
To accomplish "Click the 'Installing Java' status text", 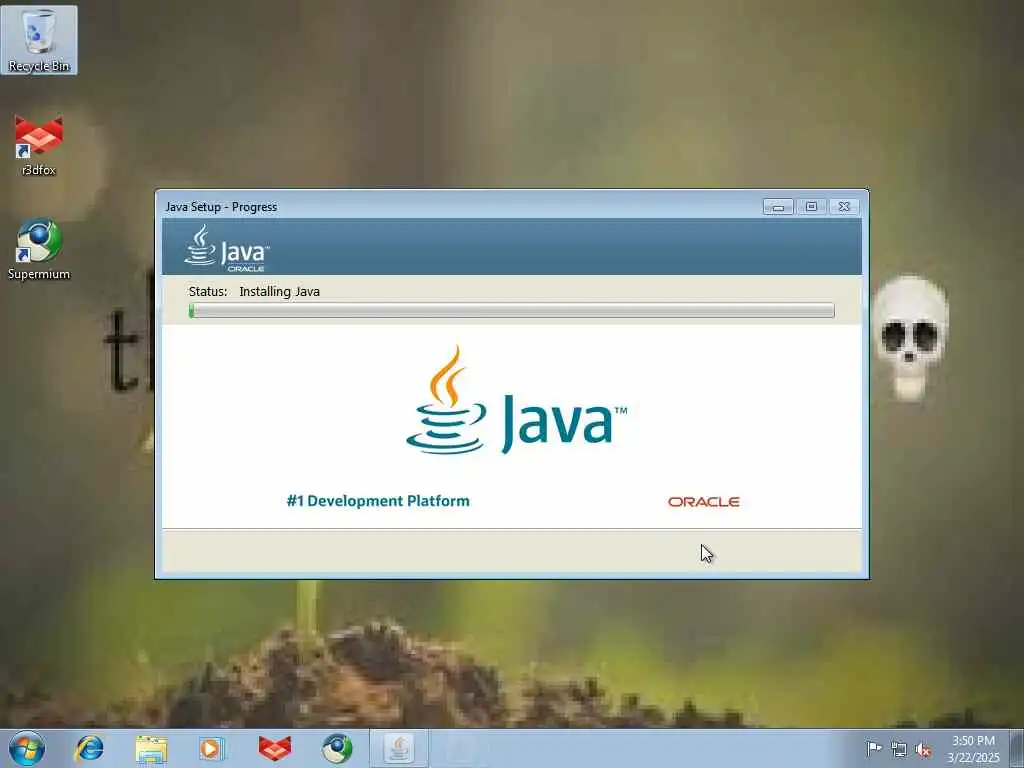I will click(x=280, y=291).
